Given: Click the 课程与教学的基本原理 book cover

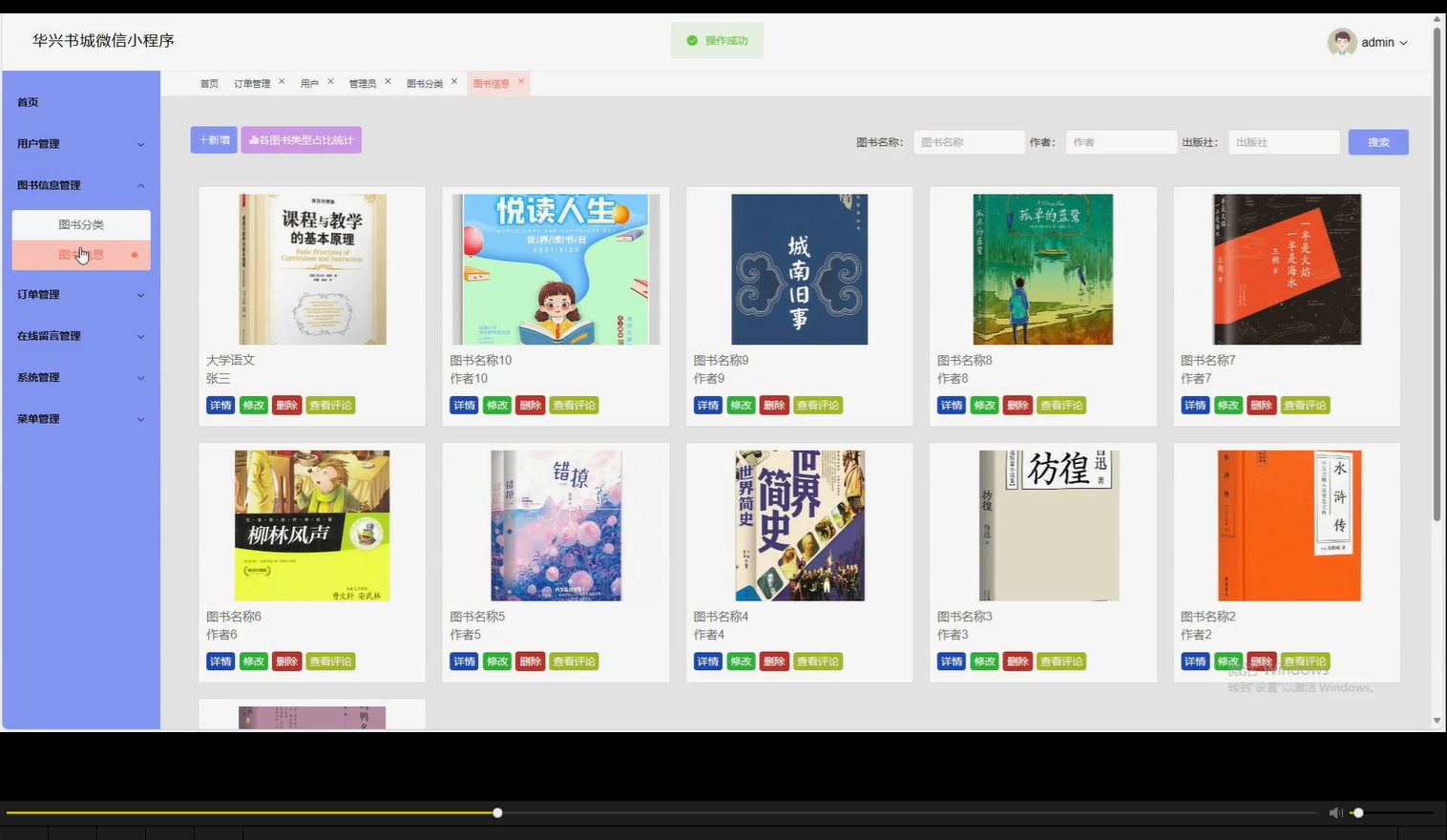Looking at the screenshot, I should (312, 269).
